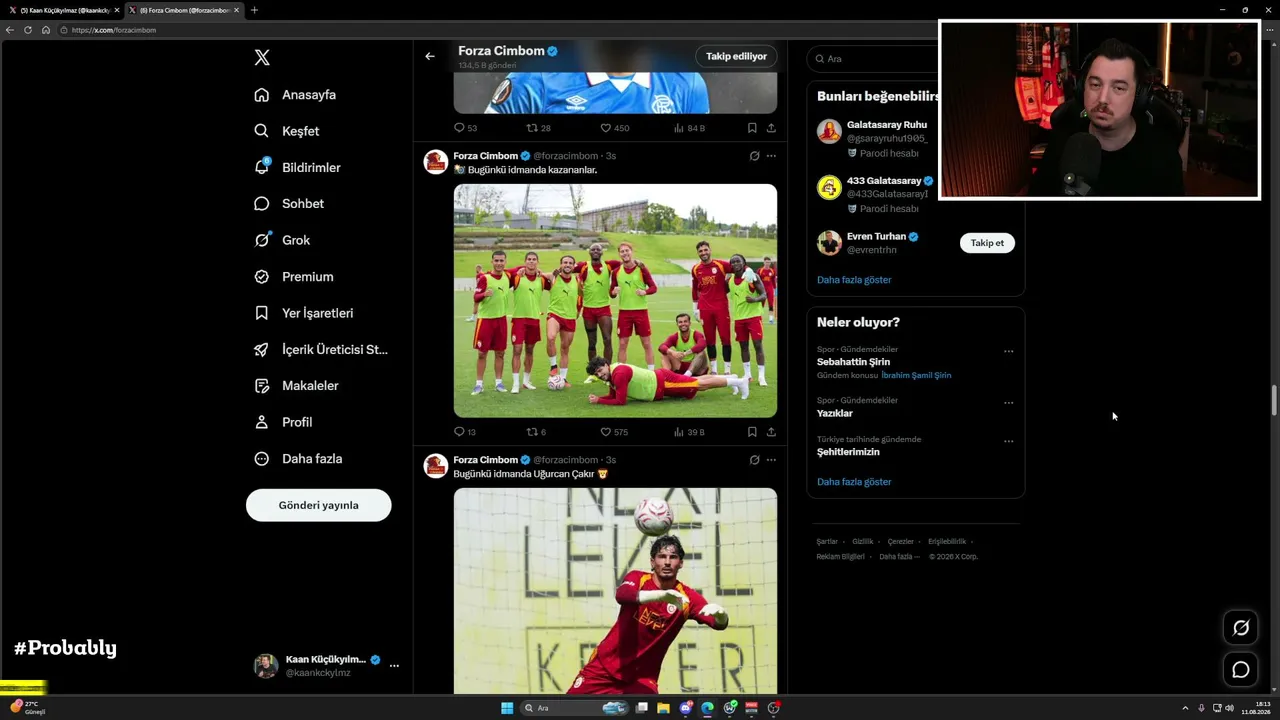Open Makaleler in the sidebar

tap(296, 386)
